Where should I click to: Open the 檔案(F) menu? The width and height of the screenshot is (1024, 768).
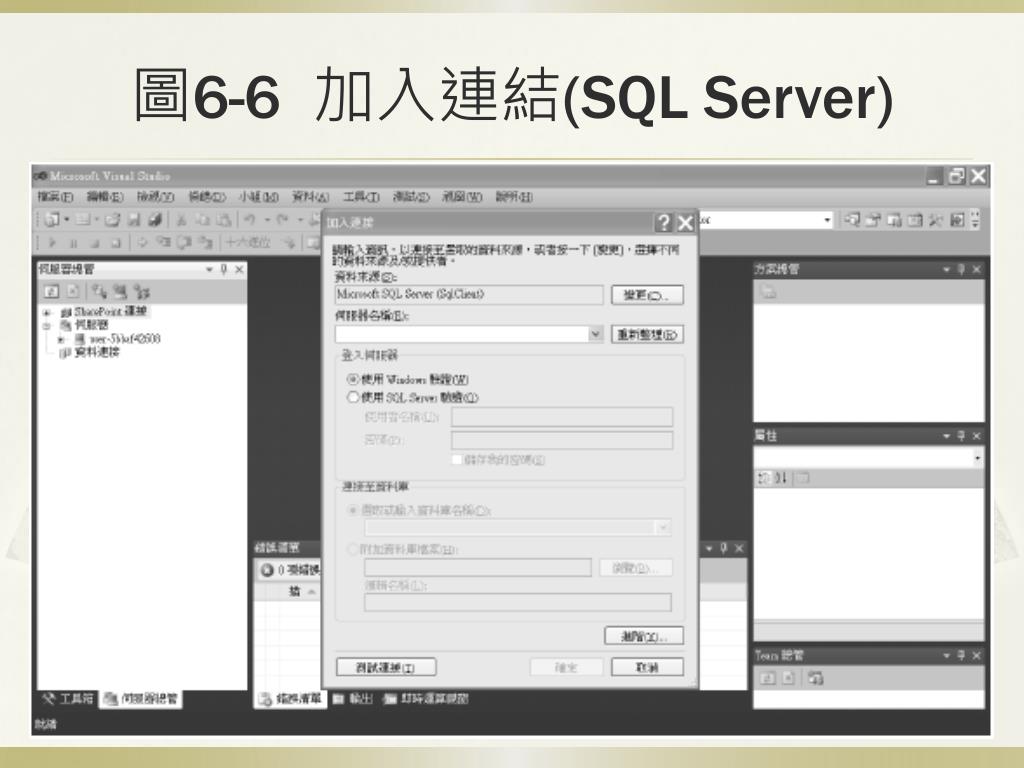(x=55, y=197)
